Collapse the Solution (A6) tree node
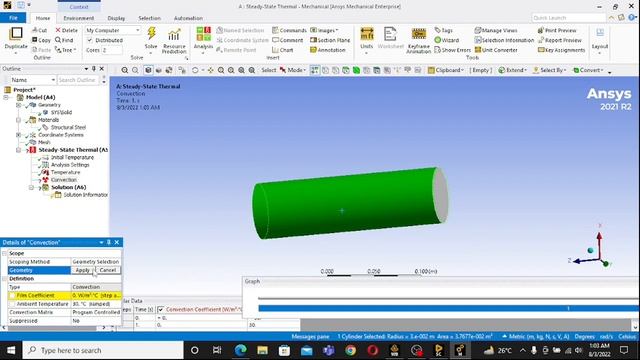The width and height of the screenshot is (640, 360). coord(31,187)
